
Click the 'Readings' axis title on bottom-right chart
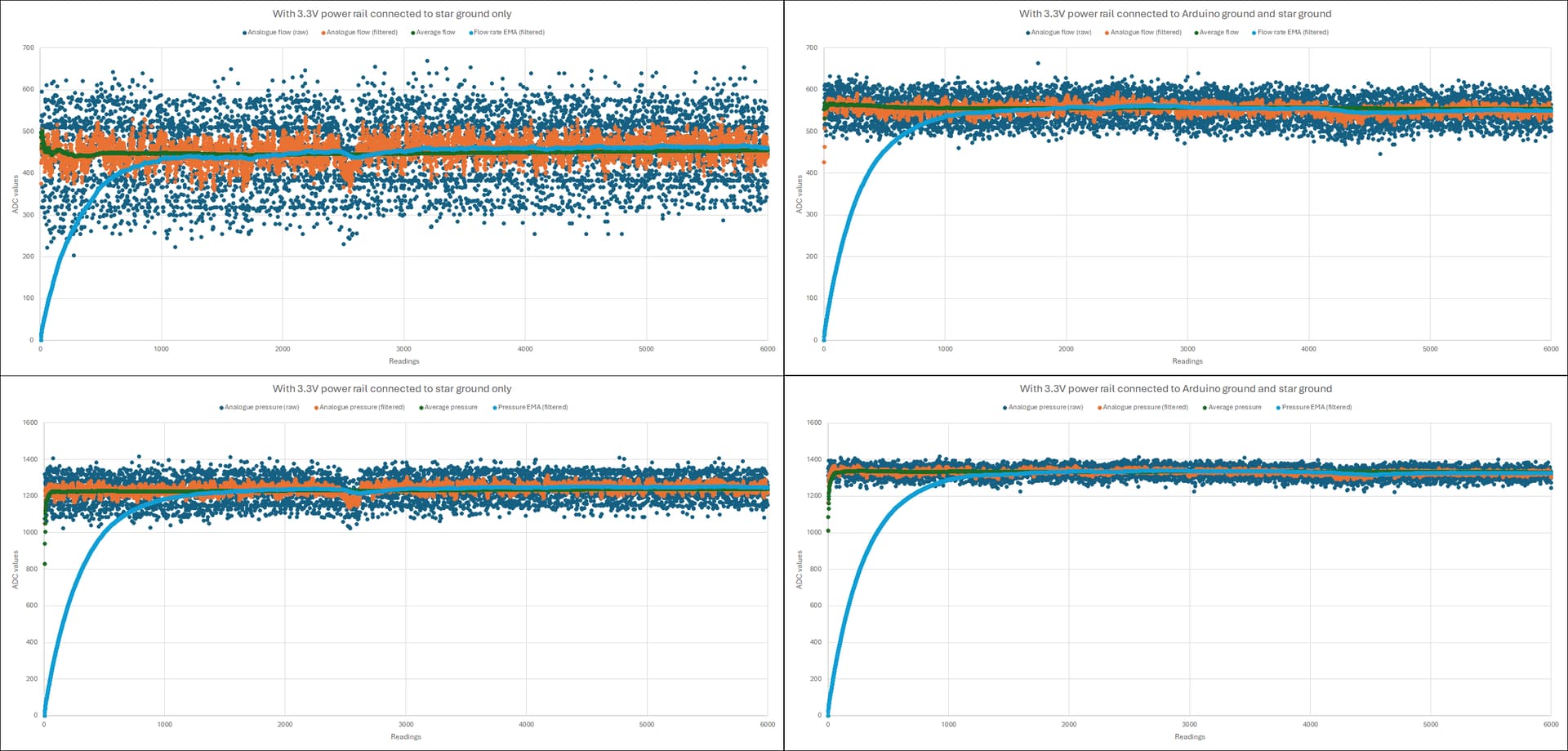(1188, 736)
